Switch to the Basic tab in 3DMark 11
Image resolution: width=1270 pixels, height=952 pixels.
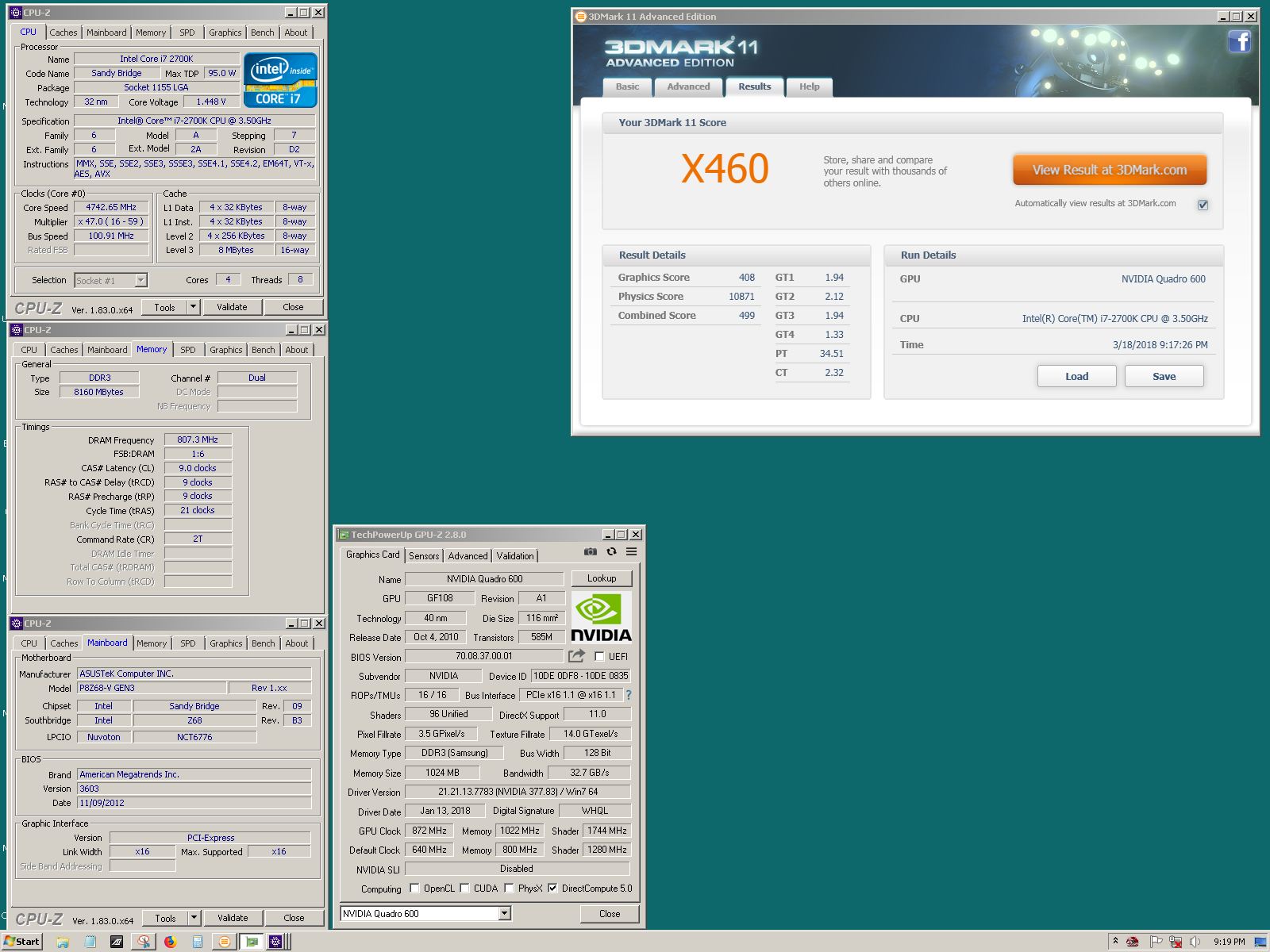(x=627, y=87)
